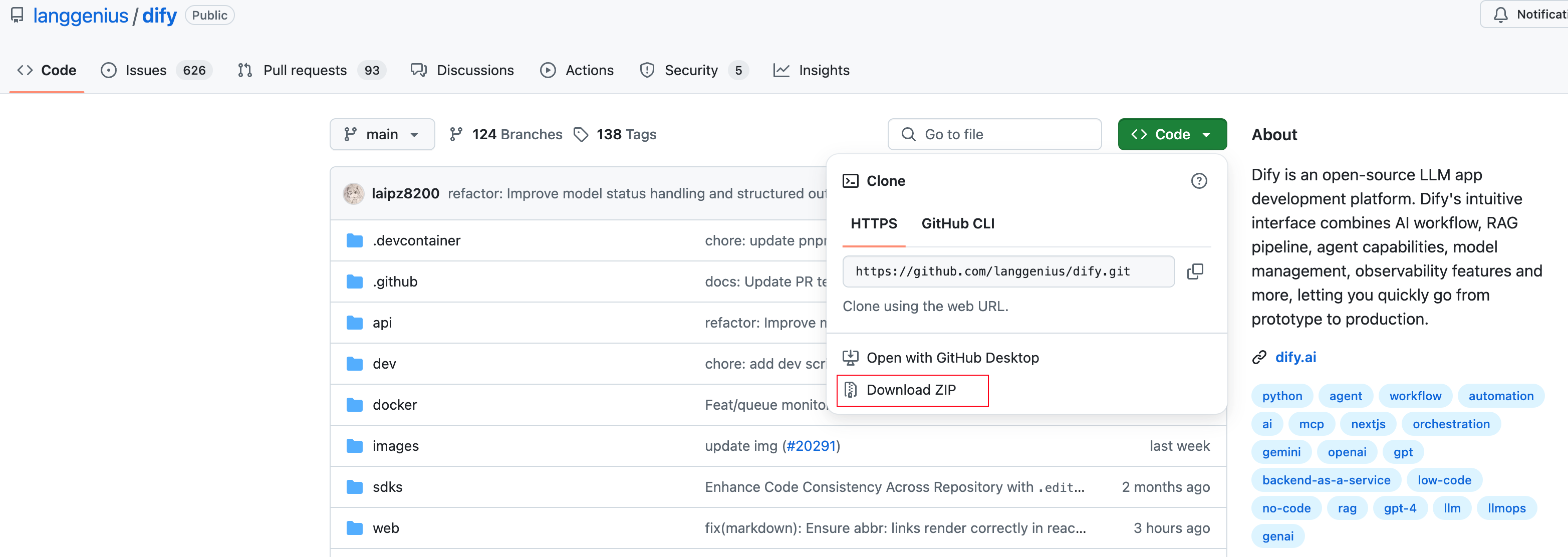The height and width of the screenshot is (557, 1568).
Task: Select the low-code topic tag
Action: [x=1444, y=480]
